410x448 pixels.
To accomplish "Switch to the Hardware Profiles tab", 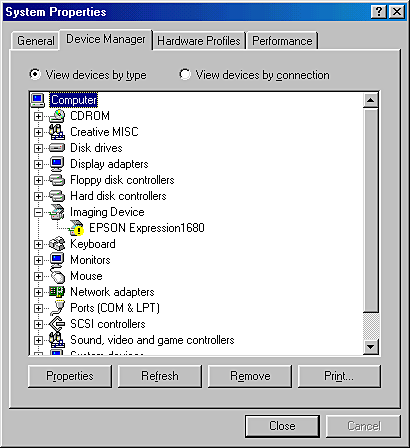I will point(199,41).
